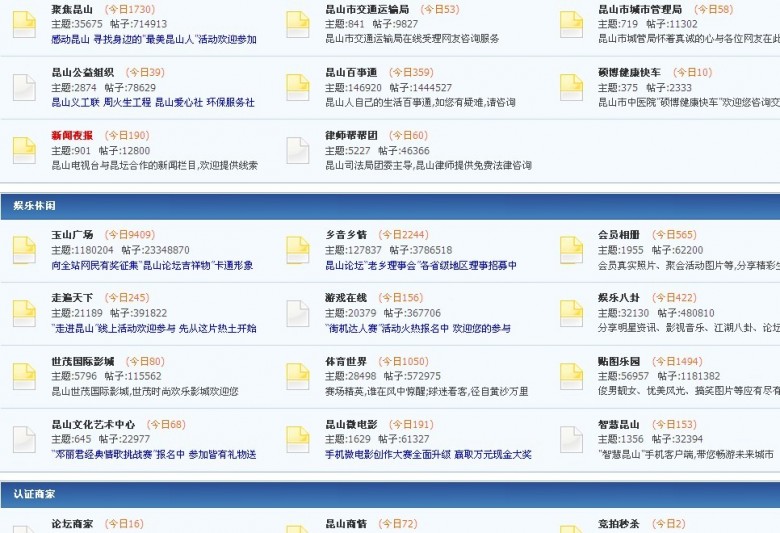Click the forum icon next to 昆山百事通

pos(297,87)
